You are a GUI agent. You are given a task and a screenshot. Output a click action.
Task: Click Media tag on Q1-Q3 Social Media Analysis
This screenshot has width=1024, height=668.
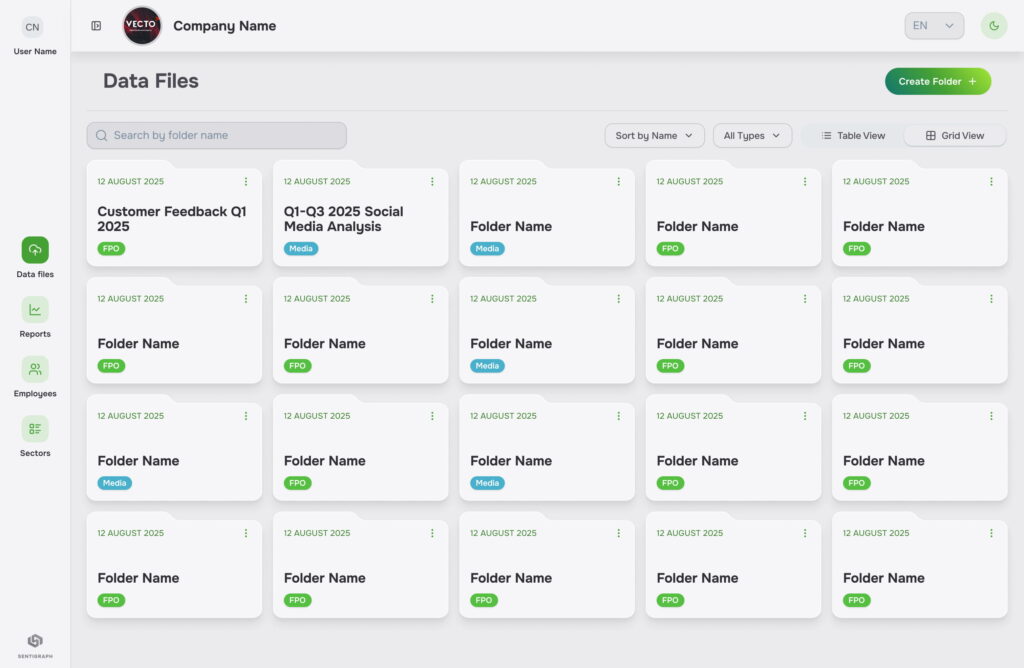(x=301, y=249)
